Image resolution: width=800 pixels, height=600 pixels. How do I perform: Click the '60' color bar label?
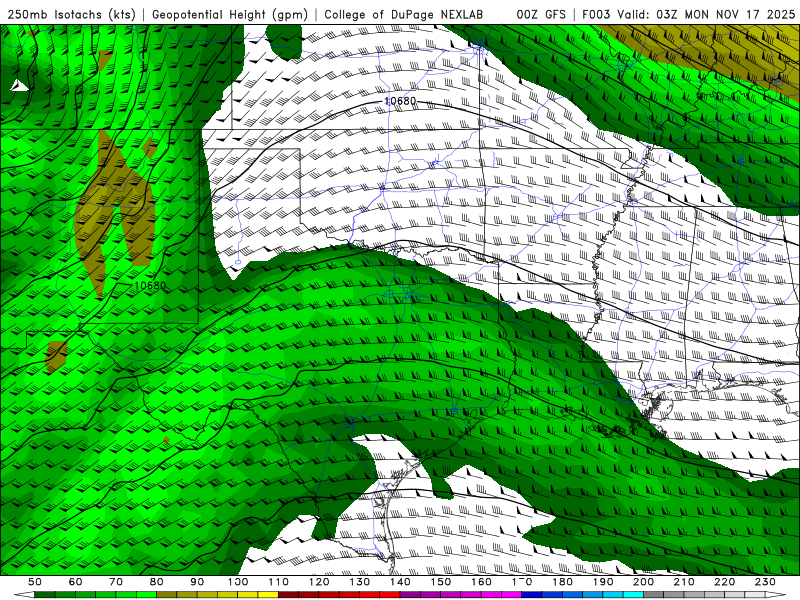tap(75, 582)
